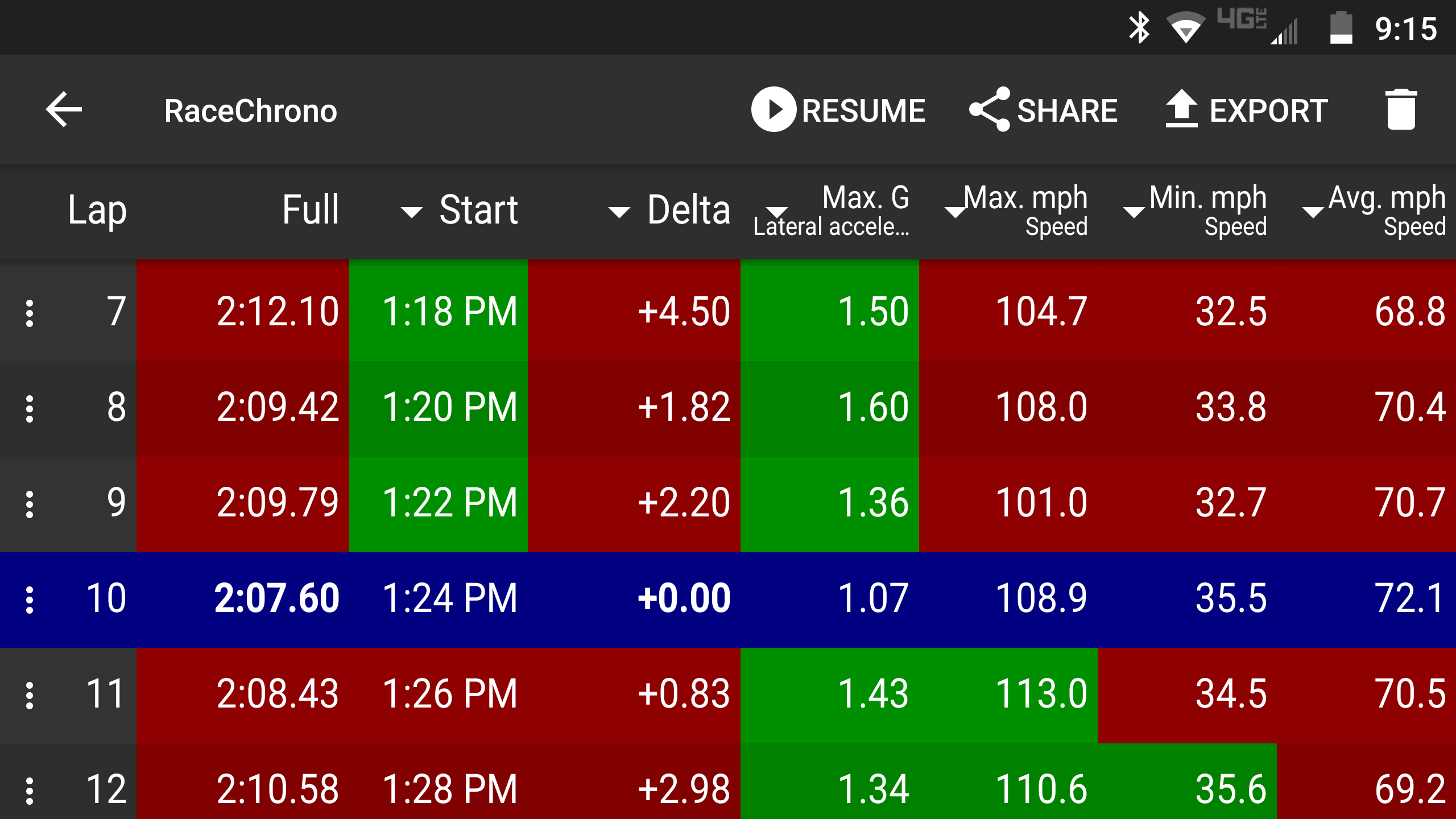This screenshot has width=1456, height=819.
Task: Open lap 10 three-dot menu
Action: pyautogui.click(x=30, y=599)
